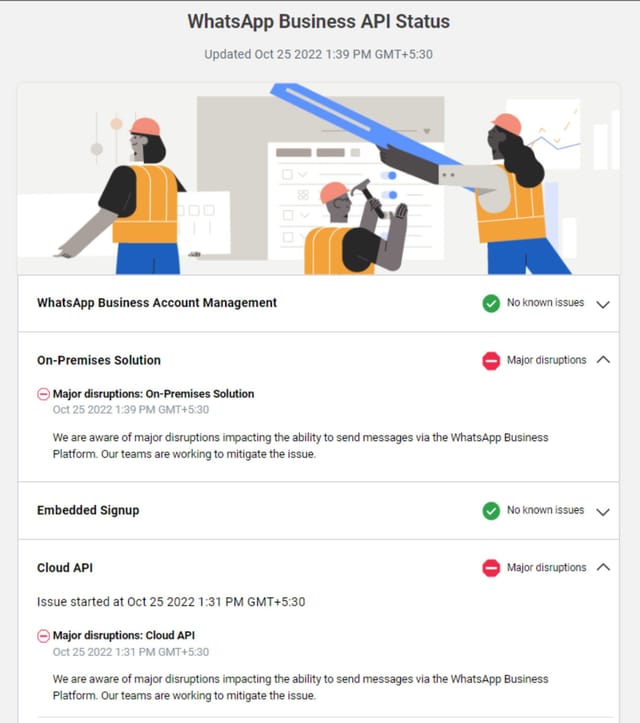Select WhatsApp Business Account Management row title
Image resolution: width=640 pixels, height=723 pixels.
coord(157,302)
